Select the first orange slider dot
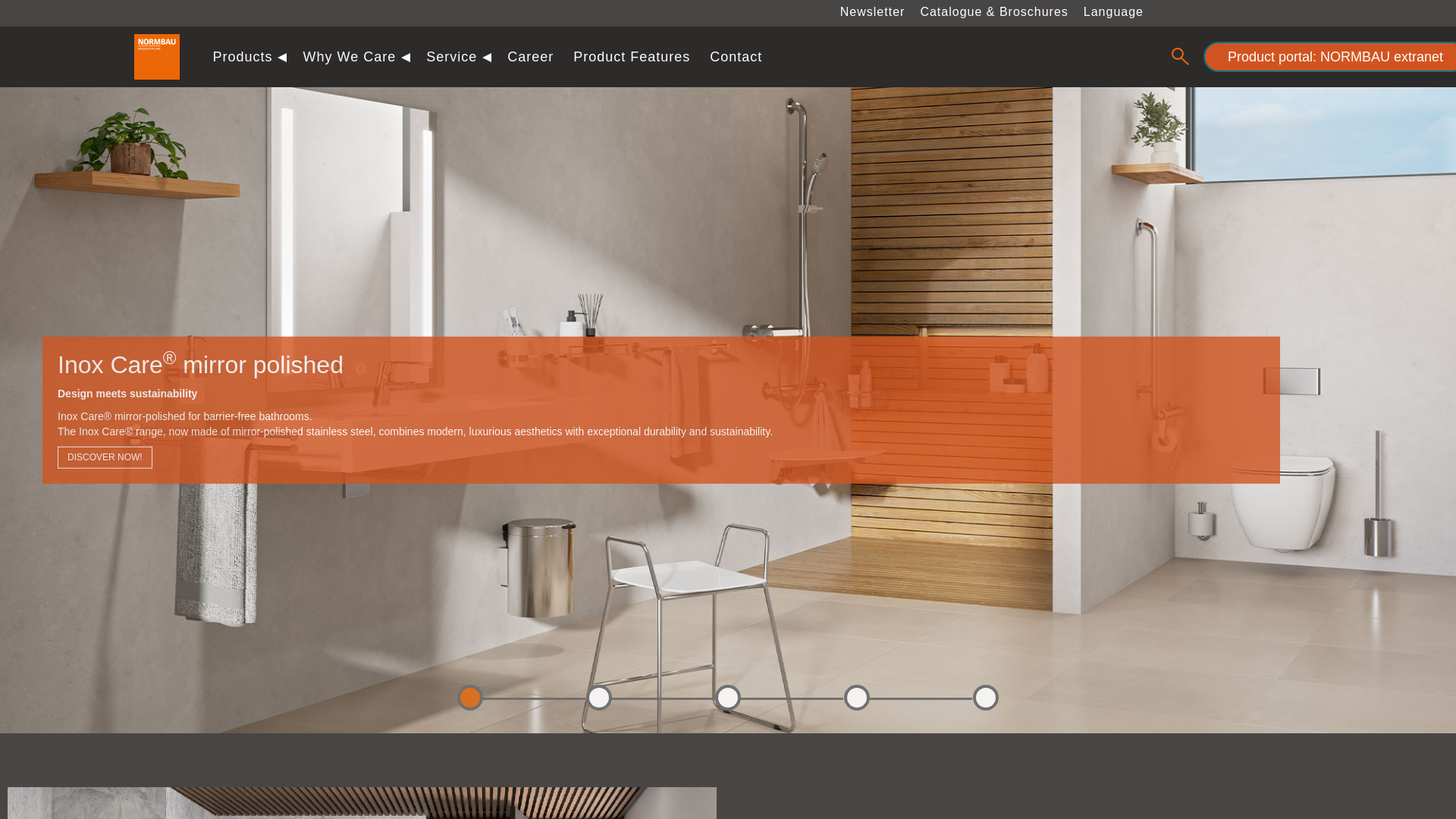1456x819 pixels. pyautogui.click(x=470, y=698)
